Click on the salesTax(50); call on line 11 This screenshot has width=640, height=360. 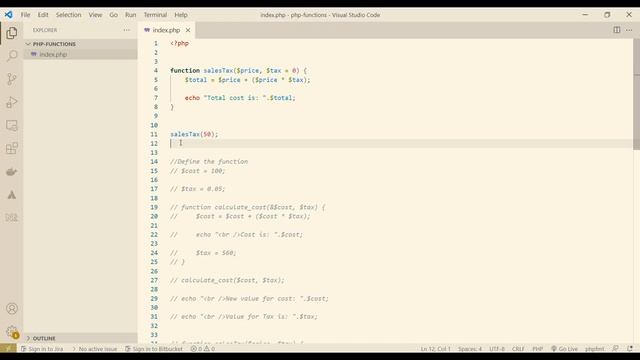[194, 134]
